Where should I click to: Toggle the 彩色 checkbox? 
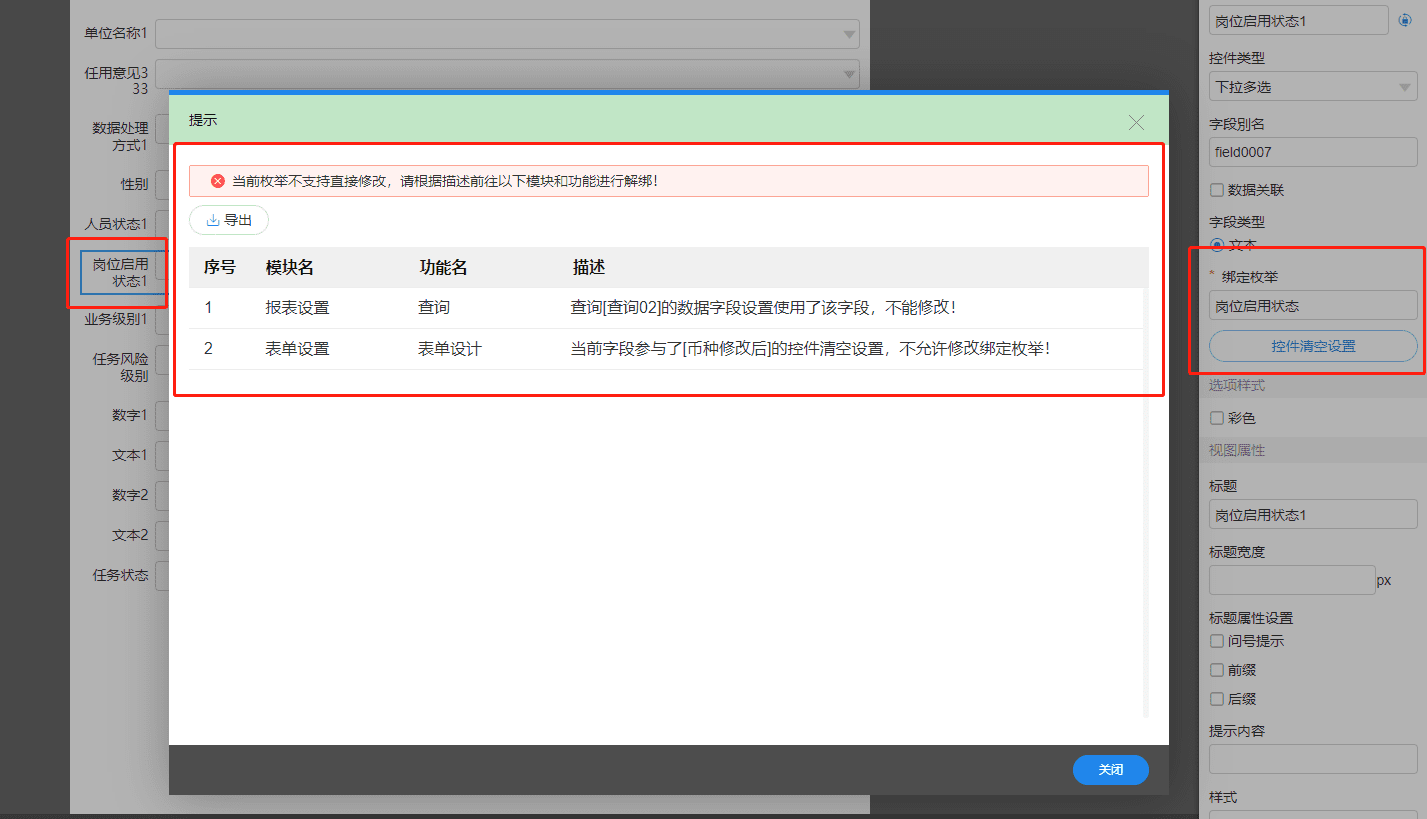(x=1217, y=418)
